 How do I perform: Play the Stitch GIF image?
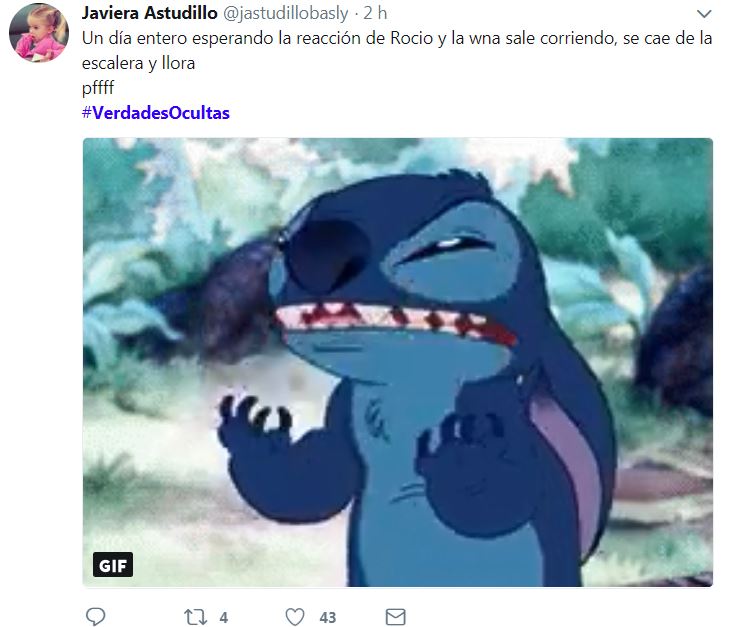click(398, 362)
